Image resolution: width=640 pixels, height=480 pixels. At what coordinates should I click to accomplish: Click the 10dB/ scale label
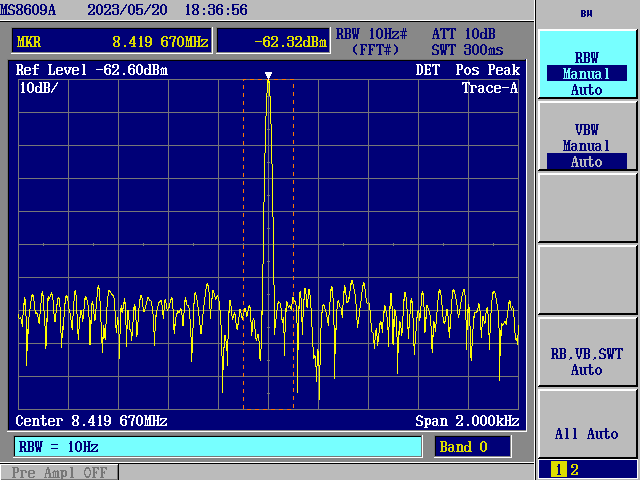coord(39,87)
